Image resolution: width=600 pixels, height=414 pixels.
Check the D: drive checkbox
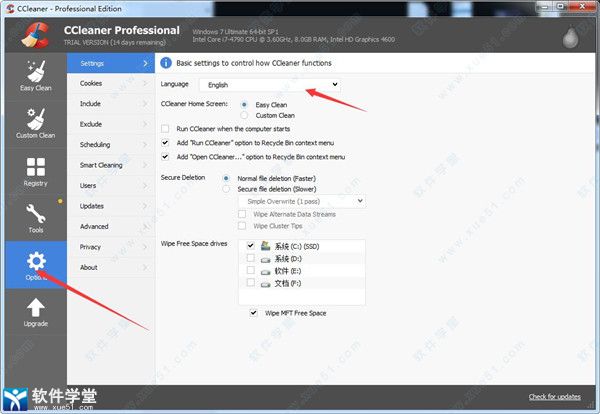[x=250, y=258]
